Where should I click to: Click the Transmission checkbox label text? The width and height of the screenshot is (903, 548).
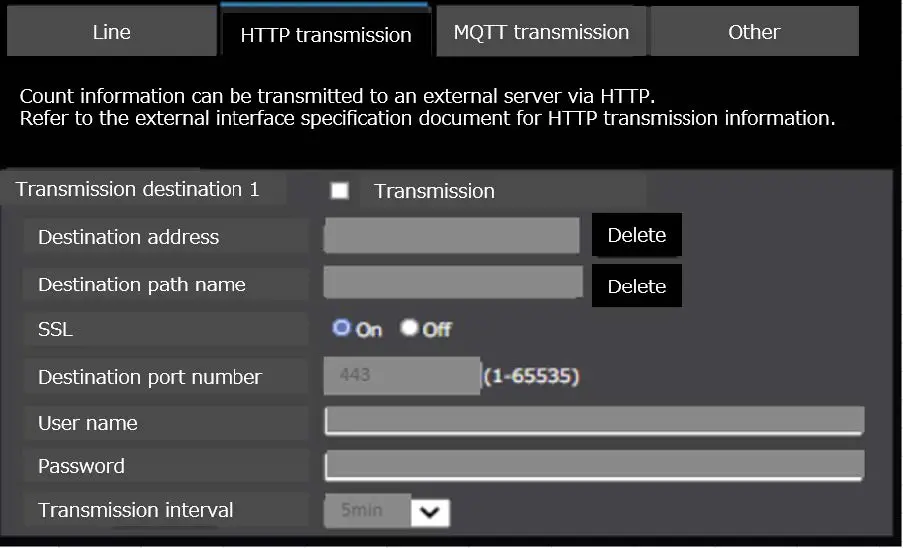(434, 191)
